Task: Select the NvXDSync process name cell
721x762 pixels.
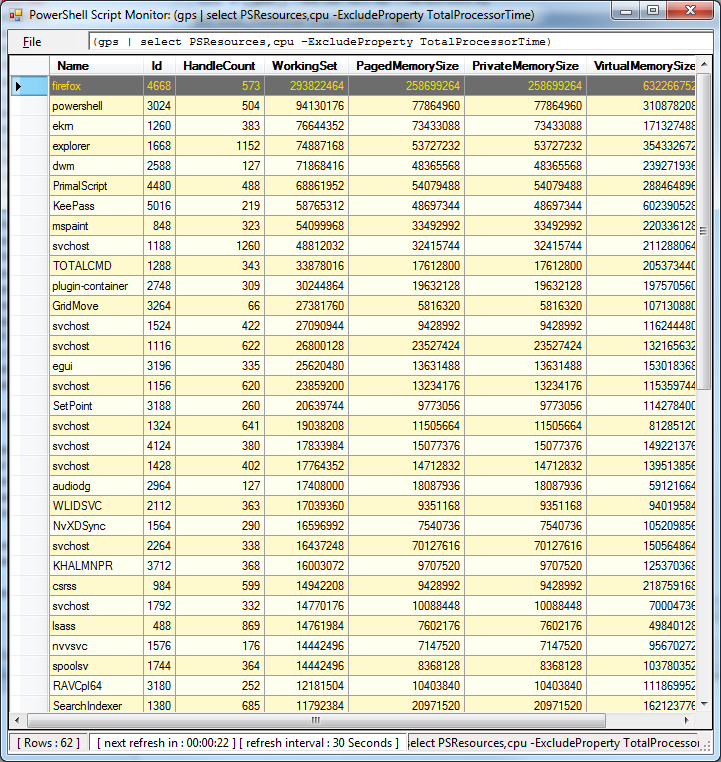Action: [x=96, y=526]
